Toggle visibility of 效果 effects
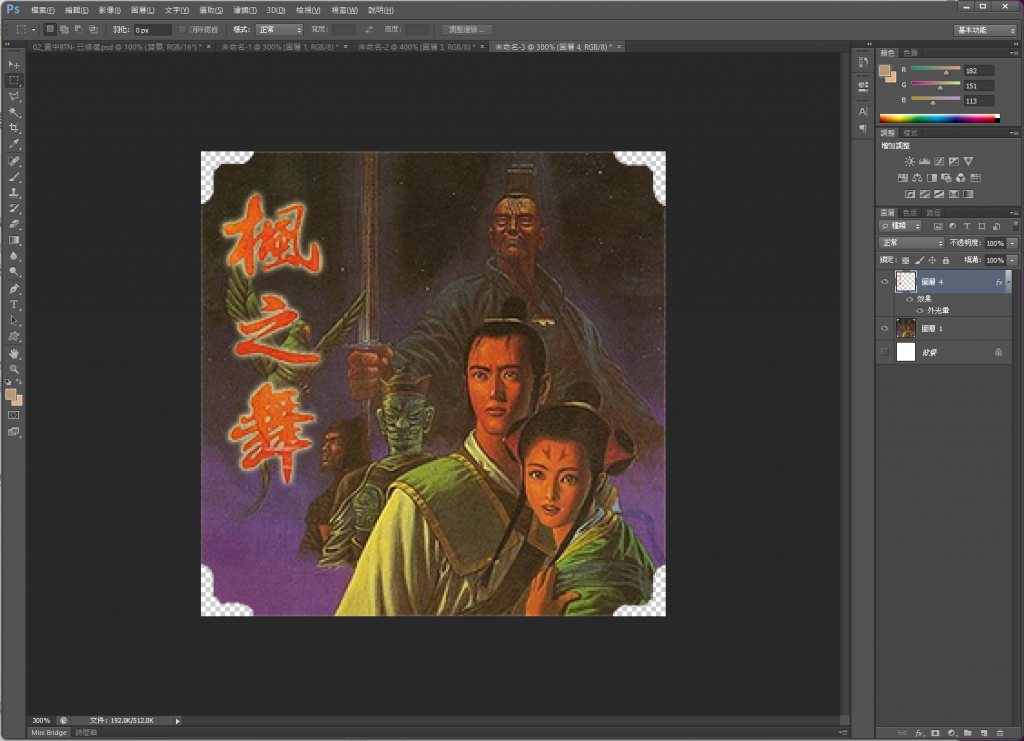This screenshot has width=1024, height=741. [909, 299]
